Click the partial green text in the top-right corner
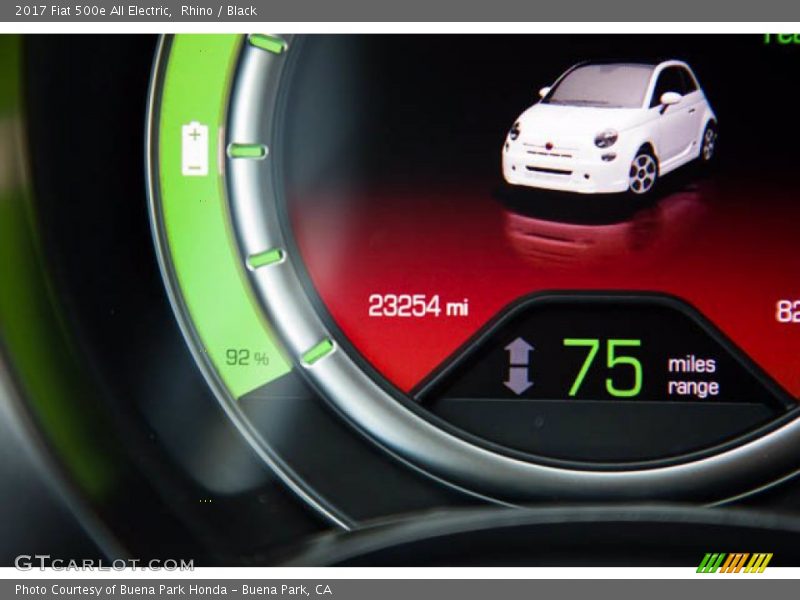The height and width of the screenshot is (600, 800). click(x=781, y=38)
